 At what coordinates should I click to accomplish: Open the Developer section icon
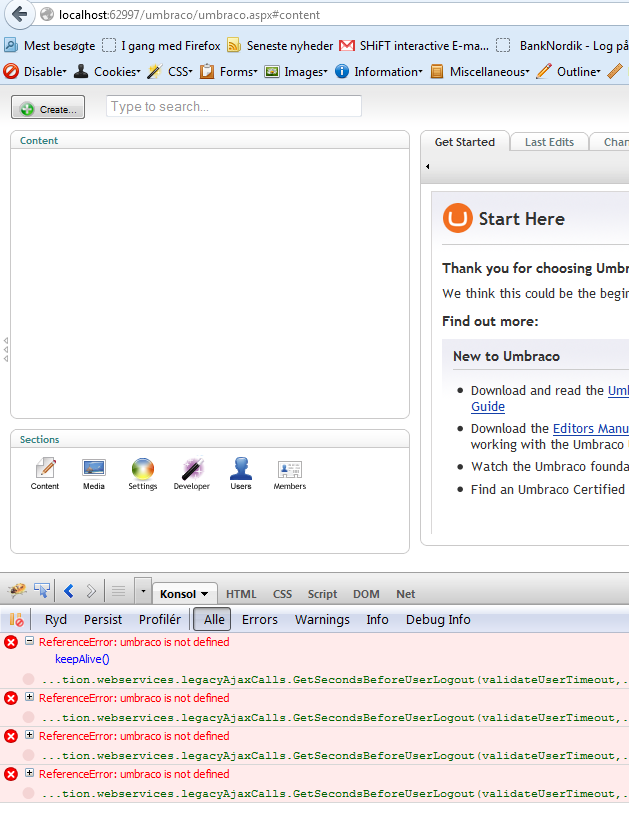tap(191, 473)
